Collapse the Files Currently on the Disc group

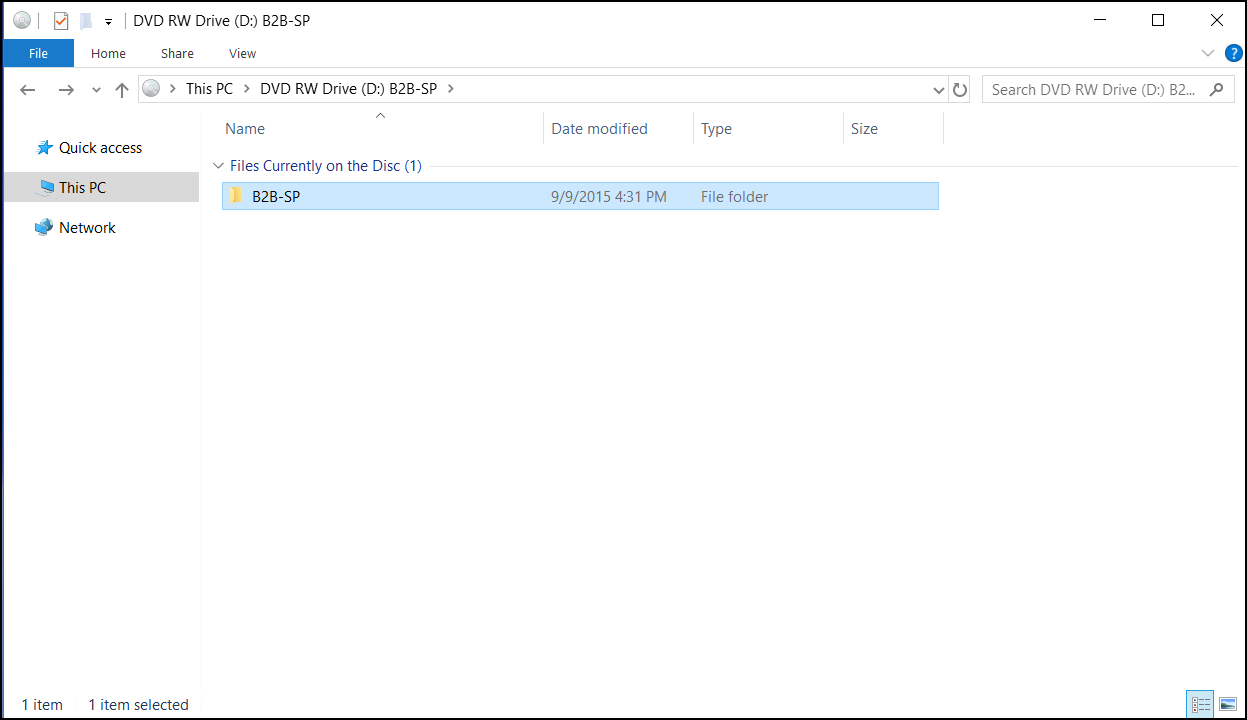coord(219,166)
